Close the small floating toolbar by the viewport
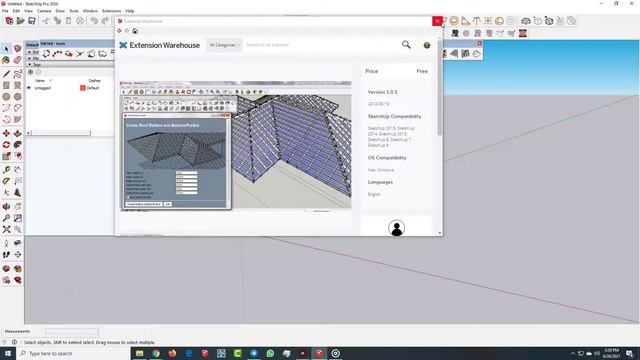The width and height of the screenshot is (640, 360). pyautogui.click(x=479, y=43)
